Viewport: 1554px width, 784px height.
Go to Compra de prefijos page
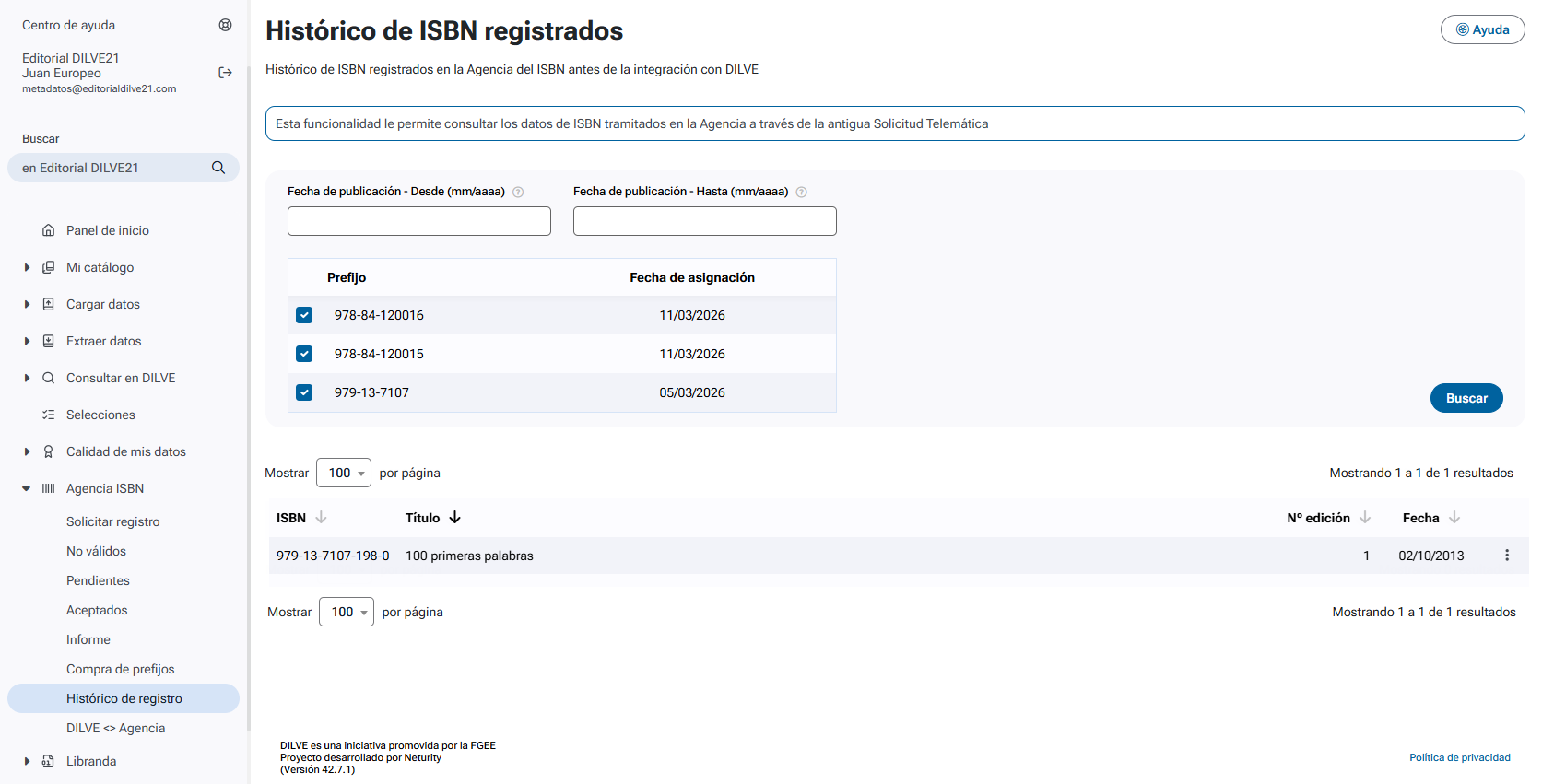point(120,669)
